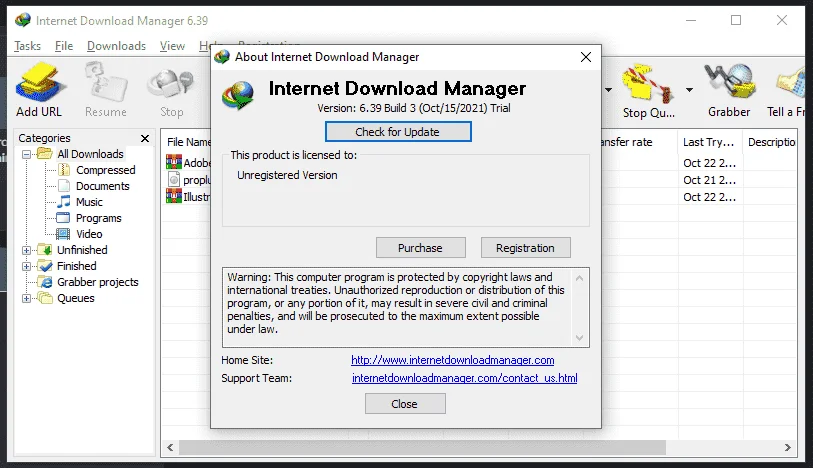Image resolution: width=813 pixels, height=468 pixels.
Task: Click the Oct 21 last try cell
Action: (709, 180)
